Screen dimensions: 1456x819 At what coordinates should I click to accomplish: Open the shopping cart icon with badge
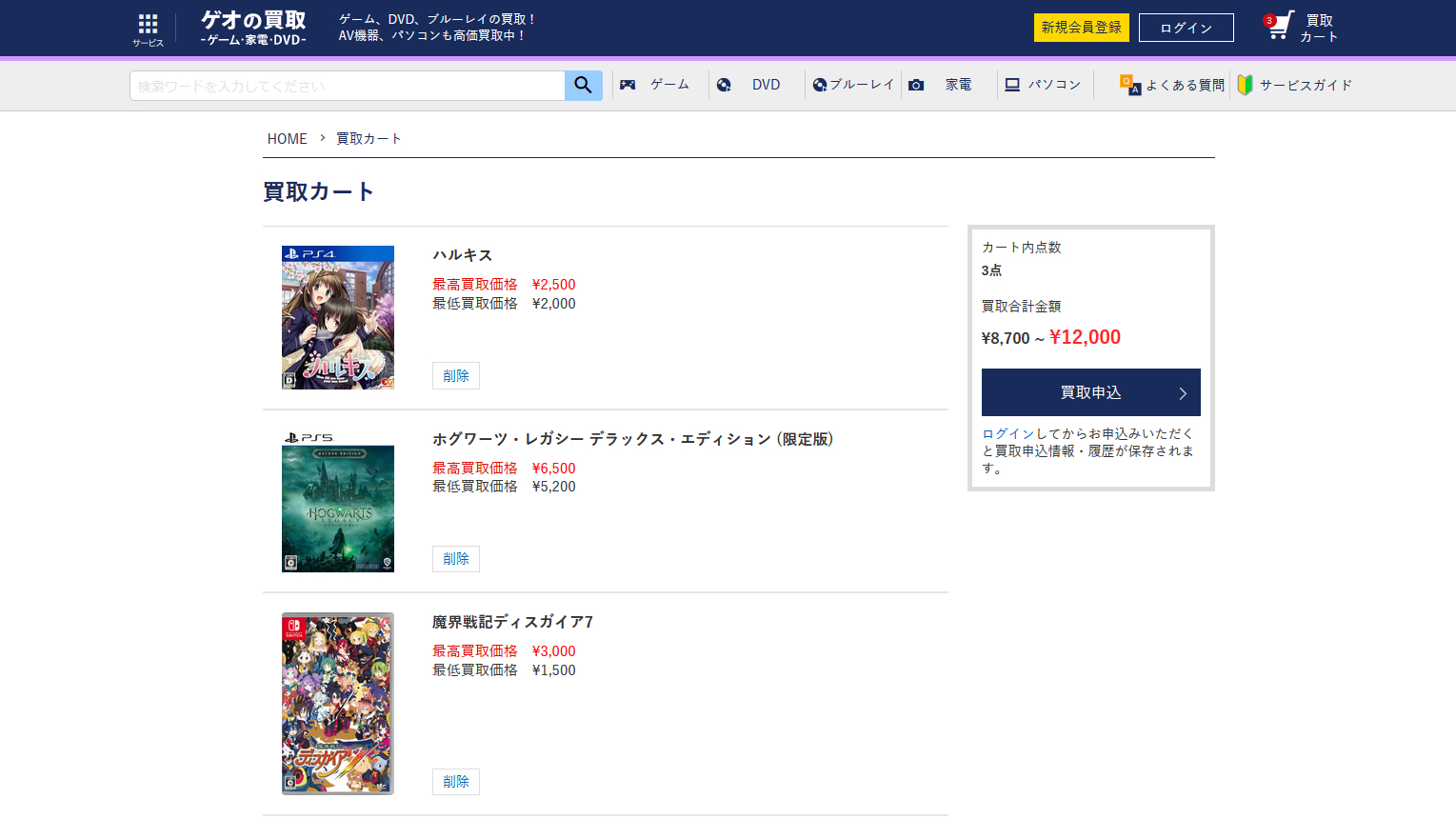click(1279, 26)
